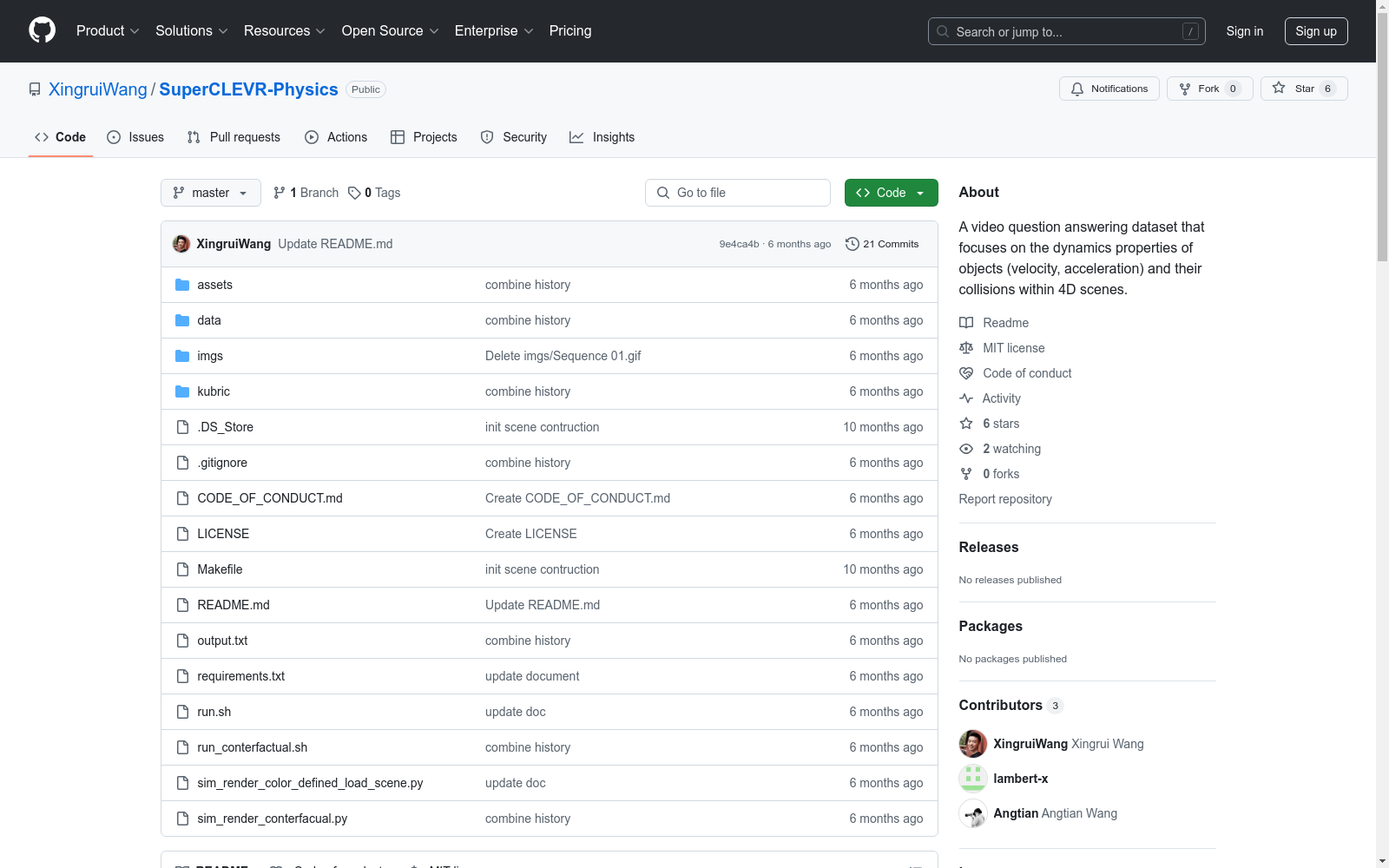Viewport: 1389px width, 868px height.
Task: Click the search magnifier icon in header
Action: tap(943, 31)
